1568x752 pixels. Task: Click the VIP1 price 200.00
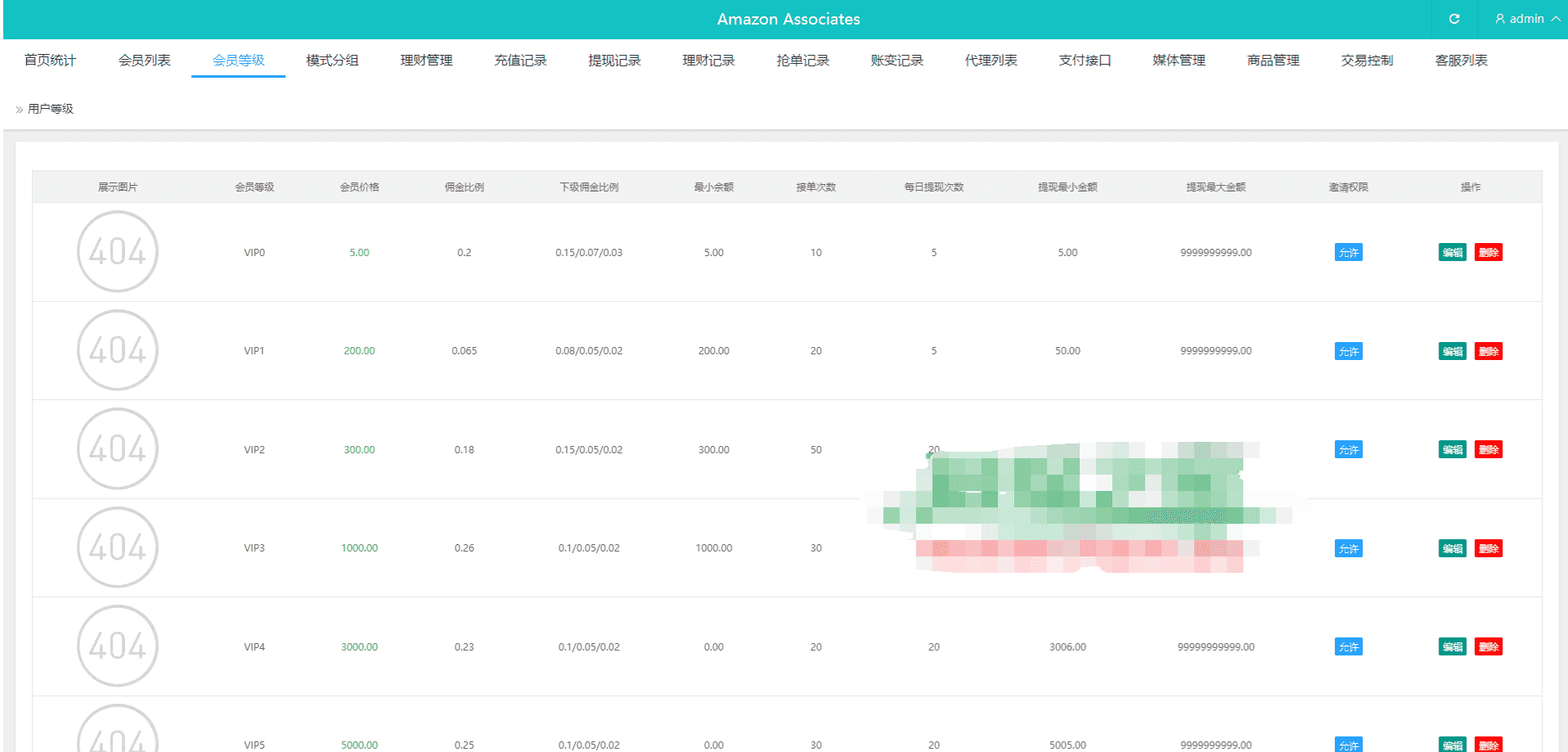359,351
